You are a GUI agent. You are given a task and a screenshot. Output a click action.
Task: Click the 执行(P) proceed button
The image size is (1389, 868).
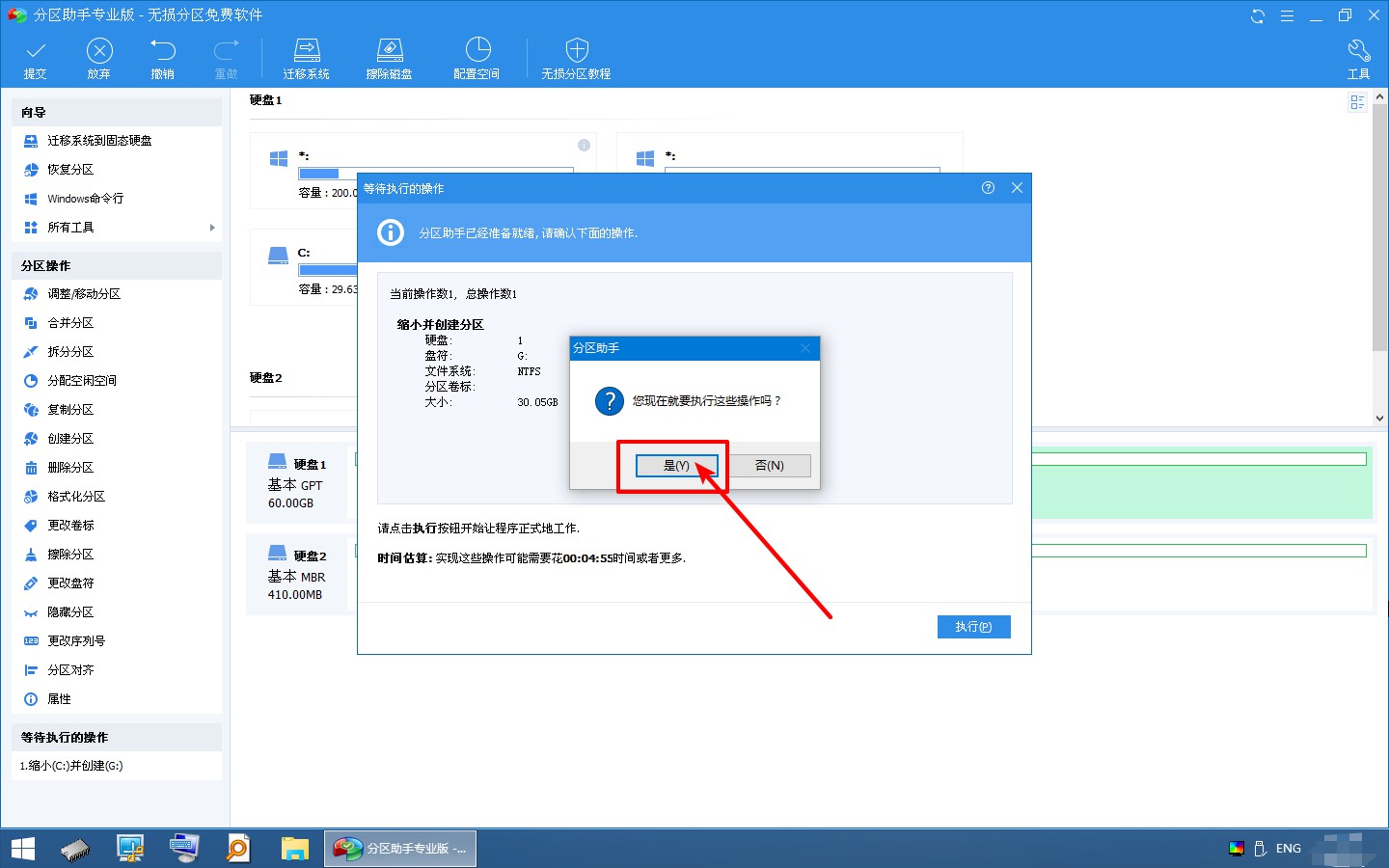pos(974,627)
